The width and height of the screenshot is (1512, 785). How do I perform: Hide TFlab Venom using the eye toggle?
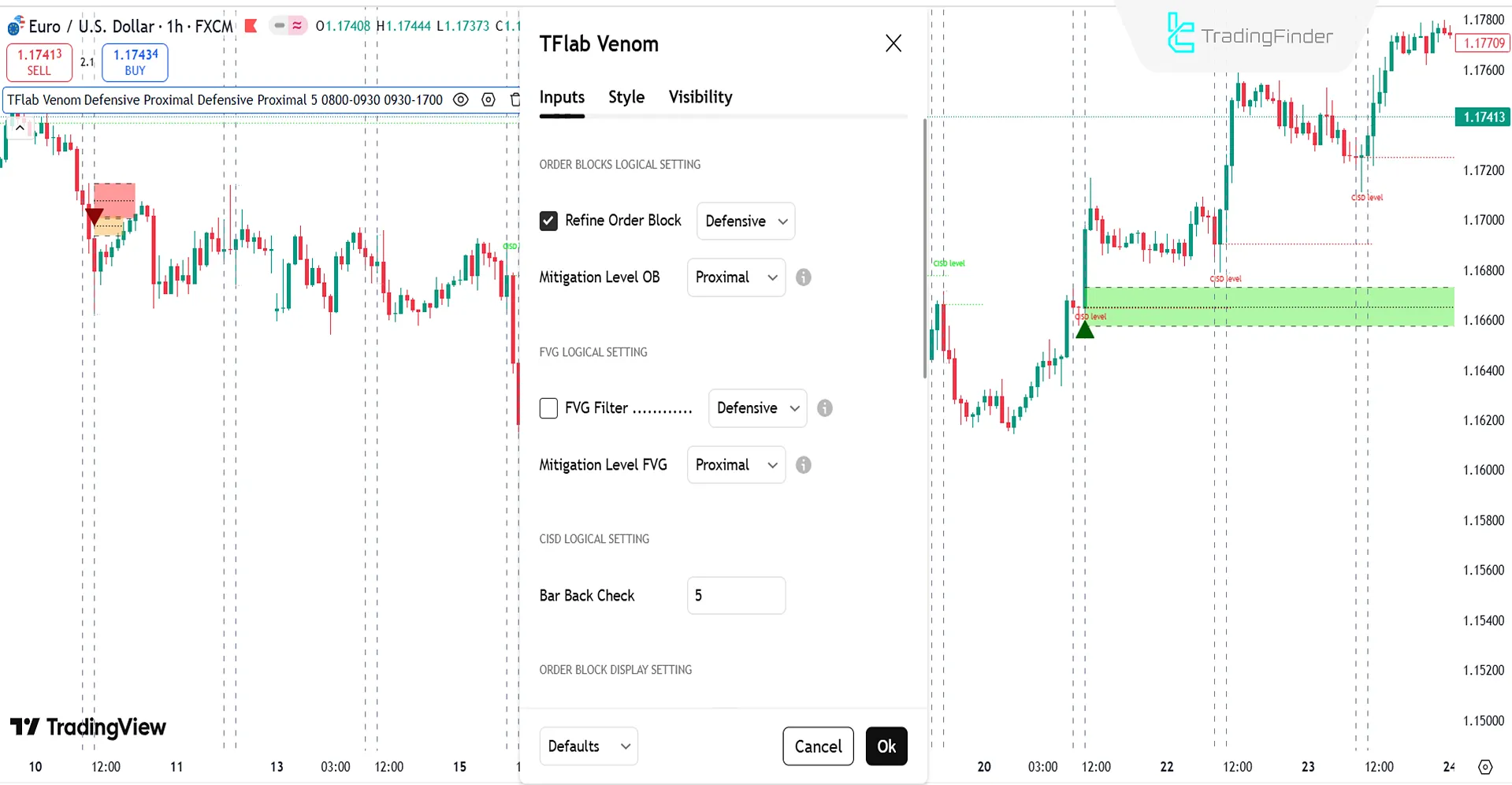tap(461, 99)
